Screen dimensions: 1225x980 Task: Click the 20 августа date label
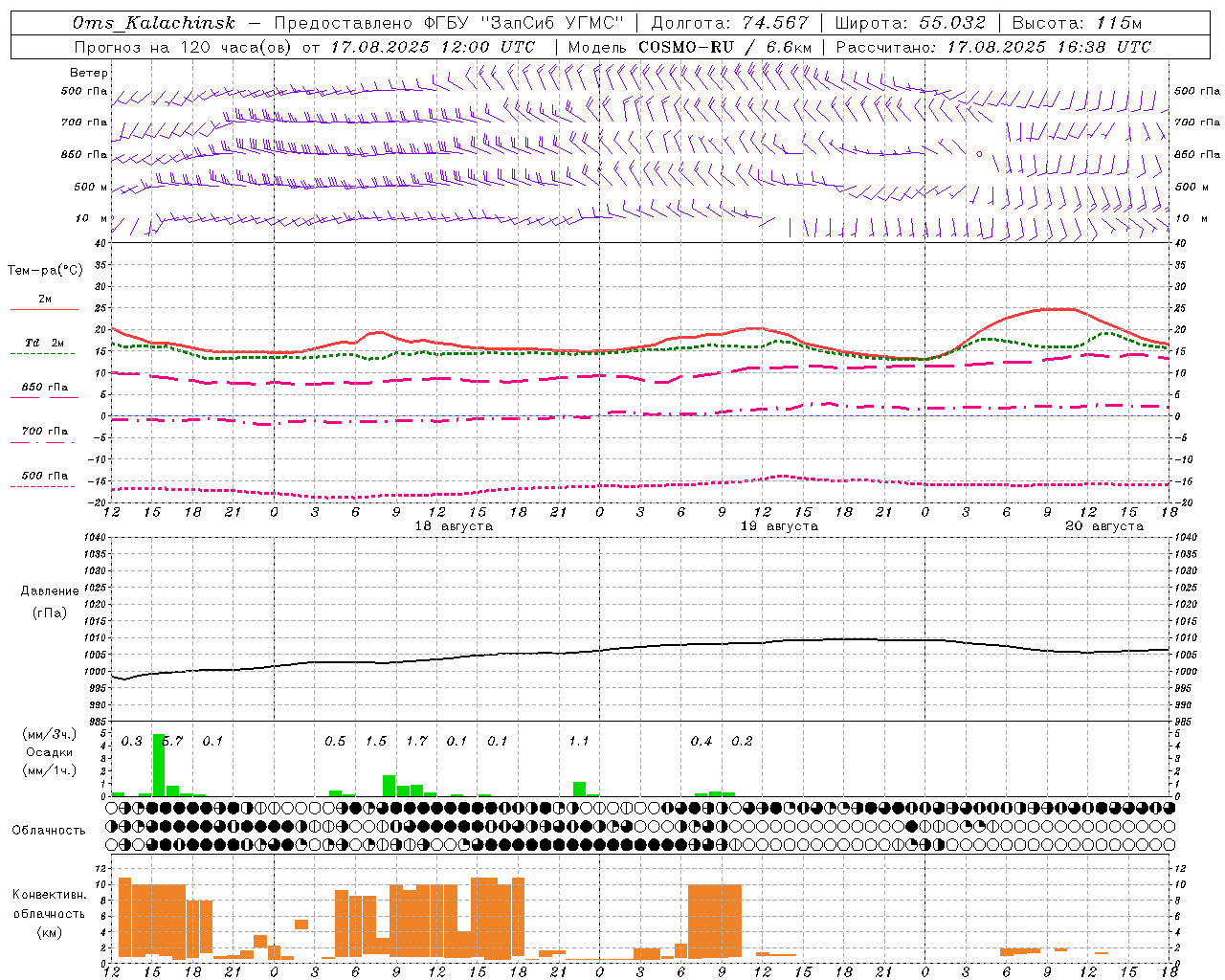click(x=1104, y=526)
